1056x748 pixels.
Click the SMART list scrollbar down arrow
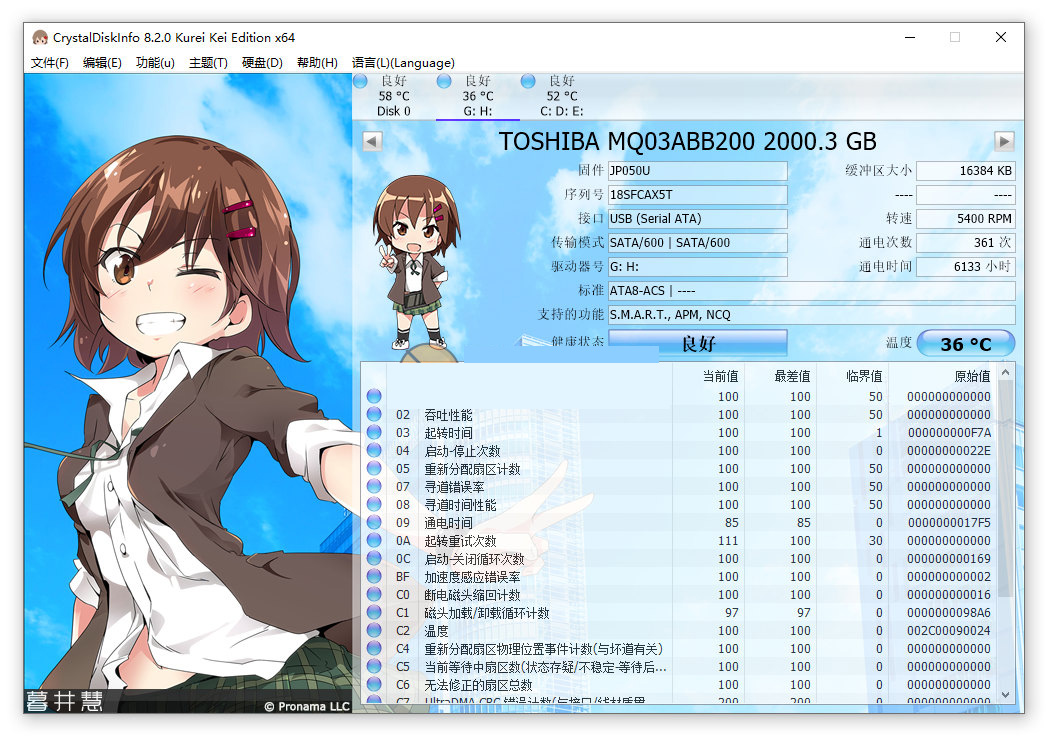(1005, 695)
